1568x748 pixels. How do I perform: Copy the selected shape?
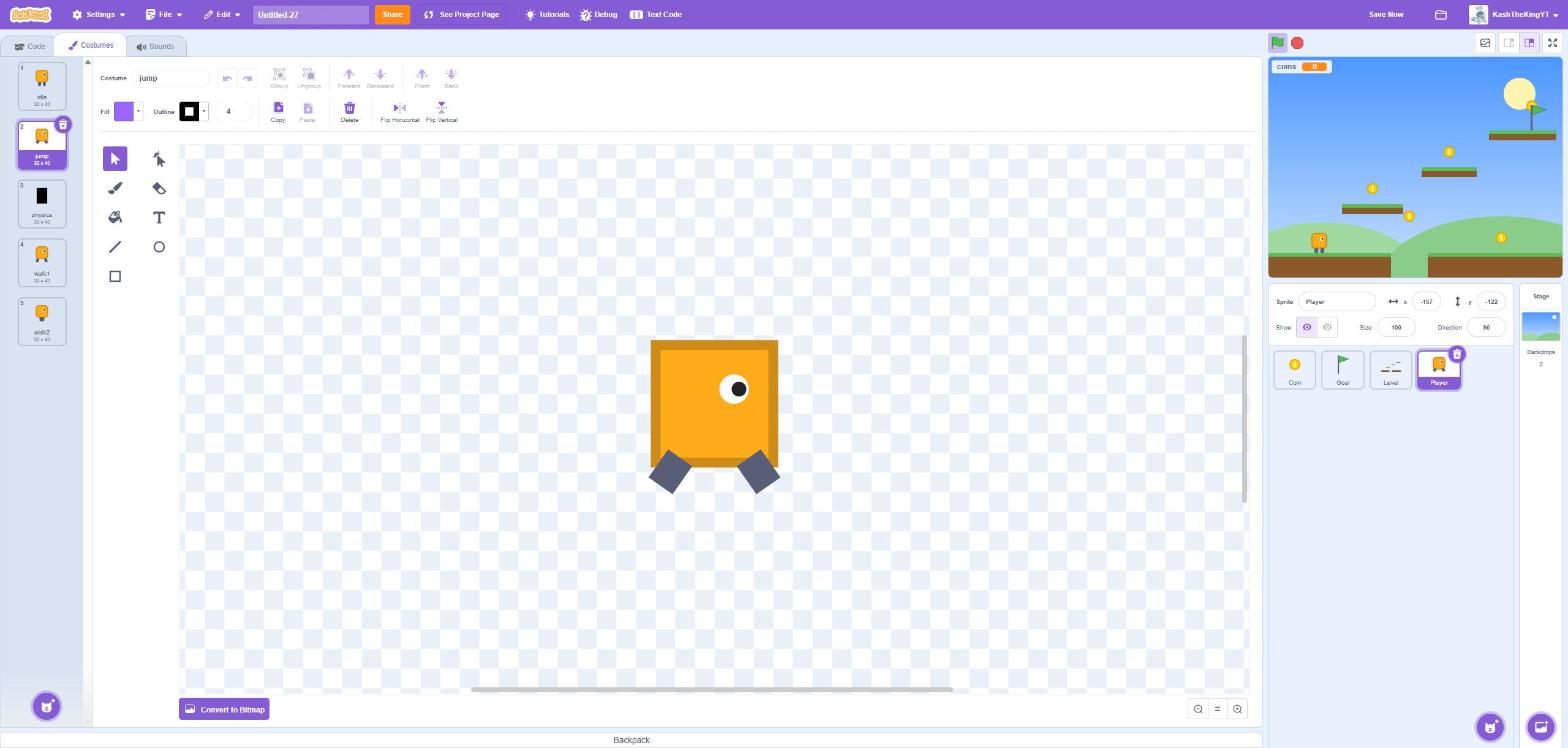coord(278,112)
